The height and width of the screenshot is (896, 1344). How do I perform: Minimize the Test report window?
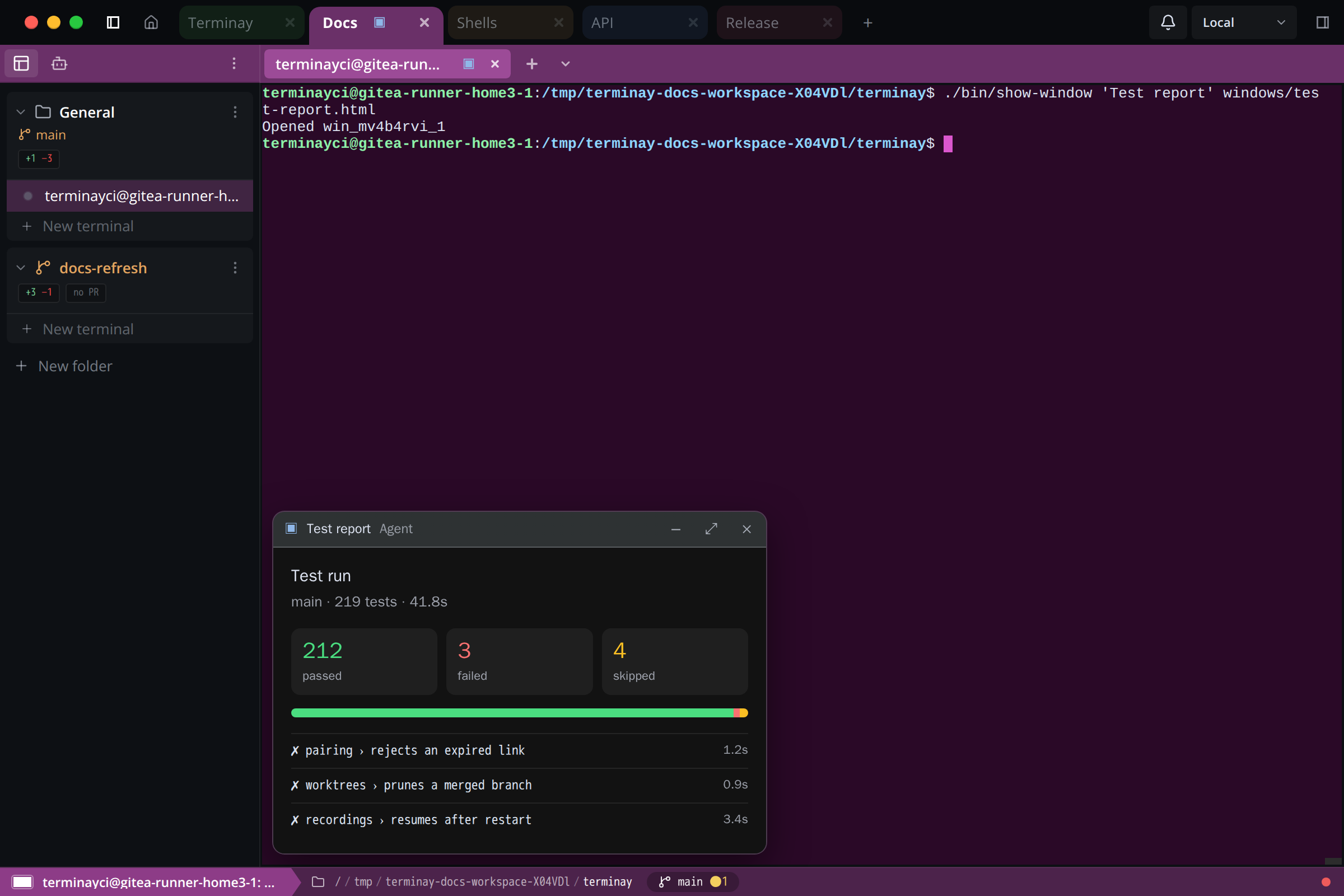point(675,529)
